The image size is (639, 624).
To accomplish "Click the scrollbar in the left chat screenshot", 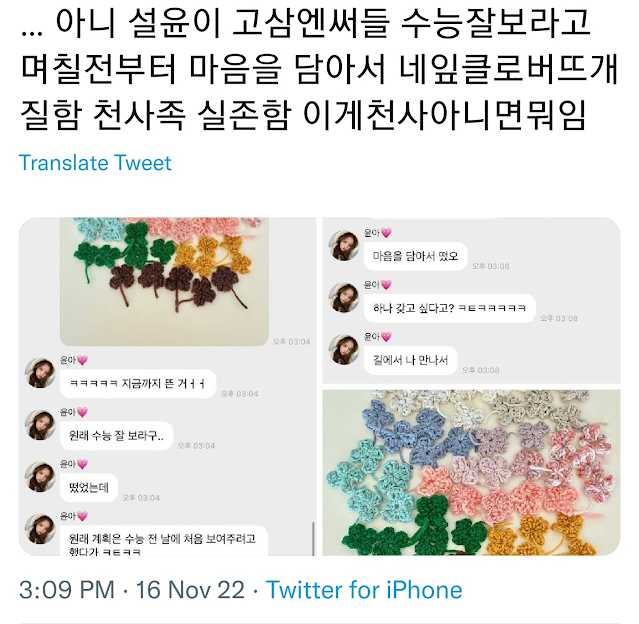I will (x=313, y=538).
